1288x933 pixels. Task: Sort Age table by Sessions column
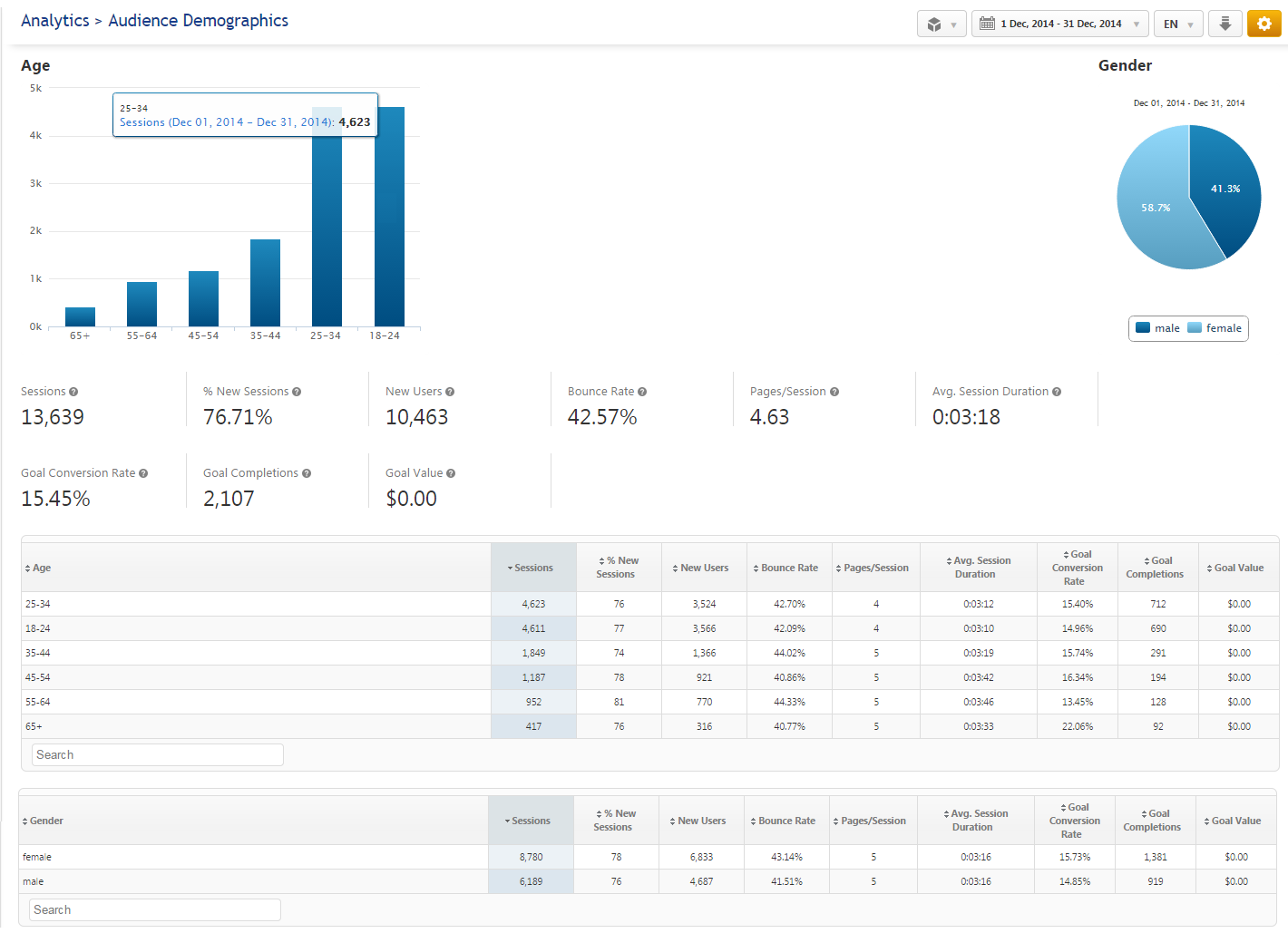532,569
